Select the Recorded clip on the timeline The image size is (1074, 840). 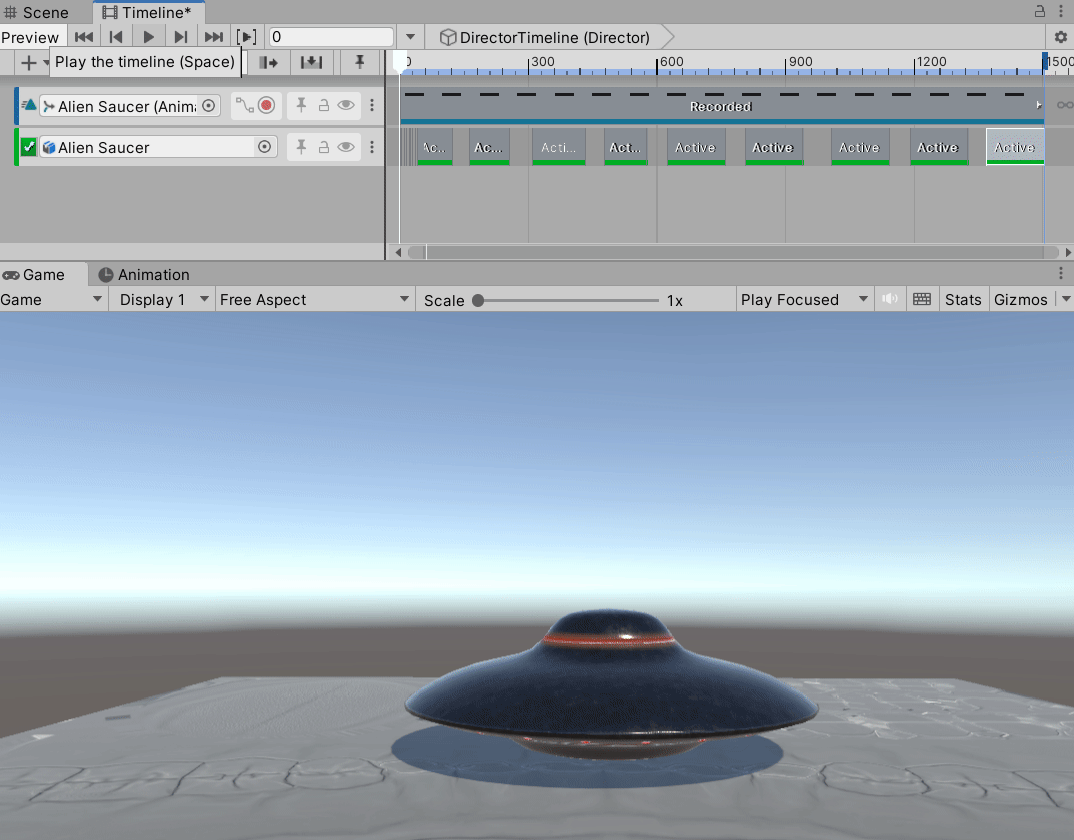click(720, 105)
